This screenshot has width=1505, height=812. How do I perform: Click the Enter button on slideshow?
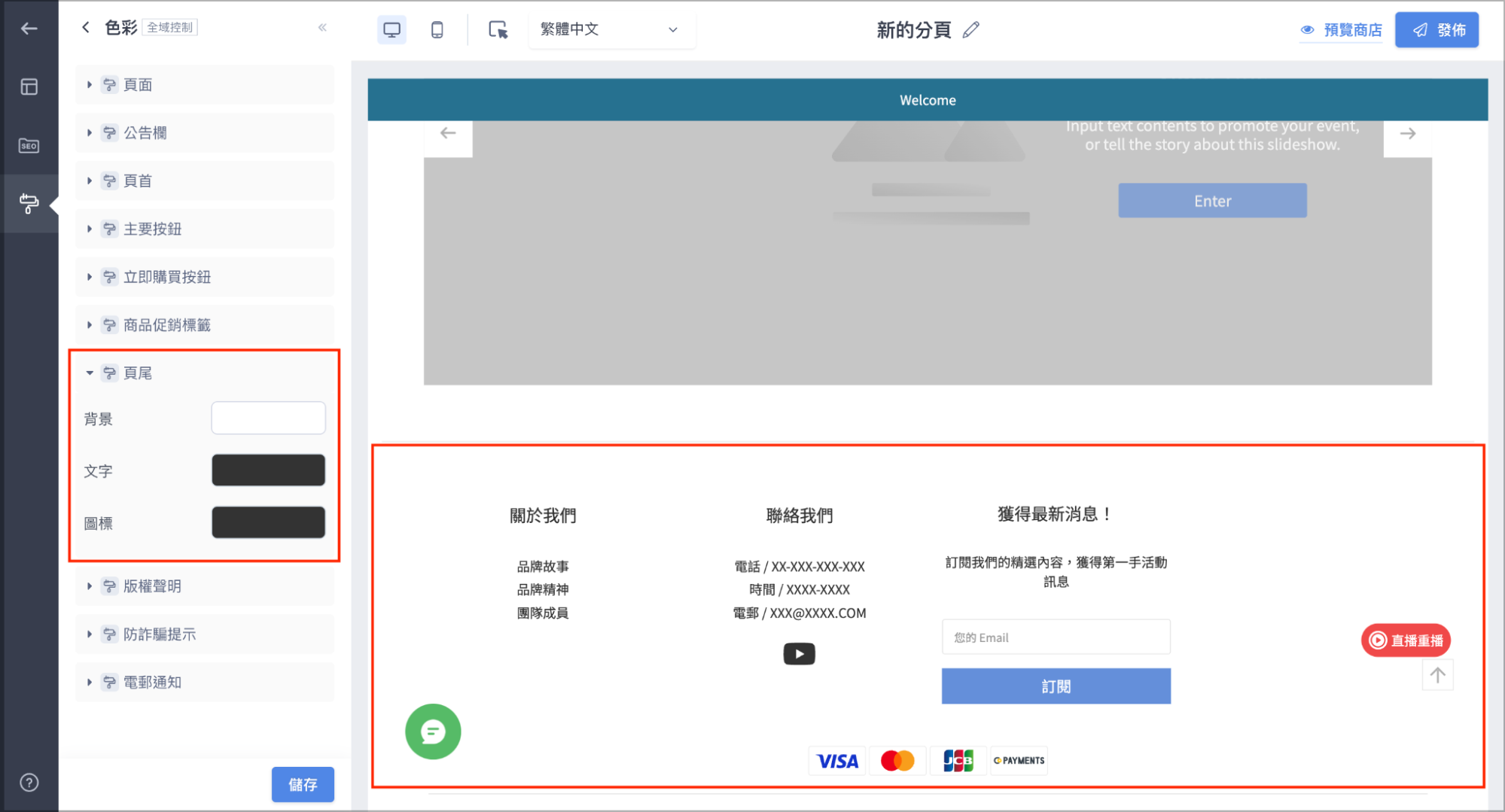[x=1212, y=201]
